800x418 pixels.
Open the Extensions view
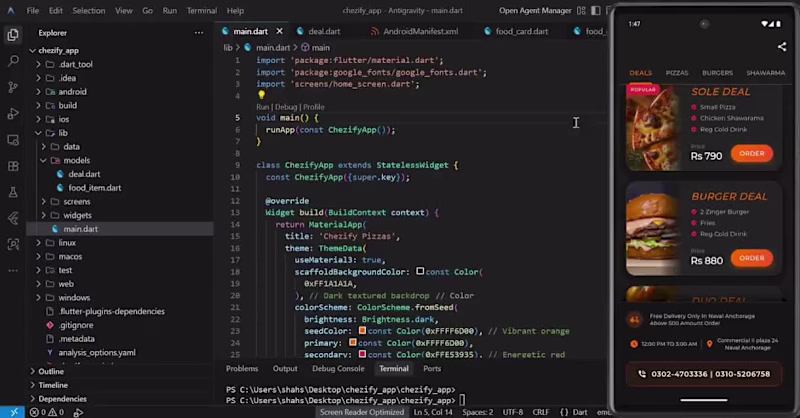point(13,166)
